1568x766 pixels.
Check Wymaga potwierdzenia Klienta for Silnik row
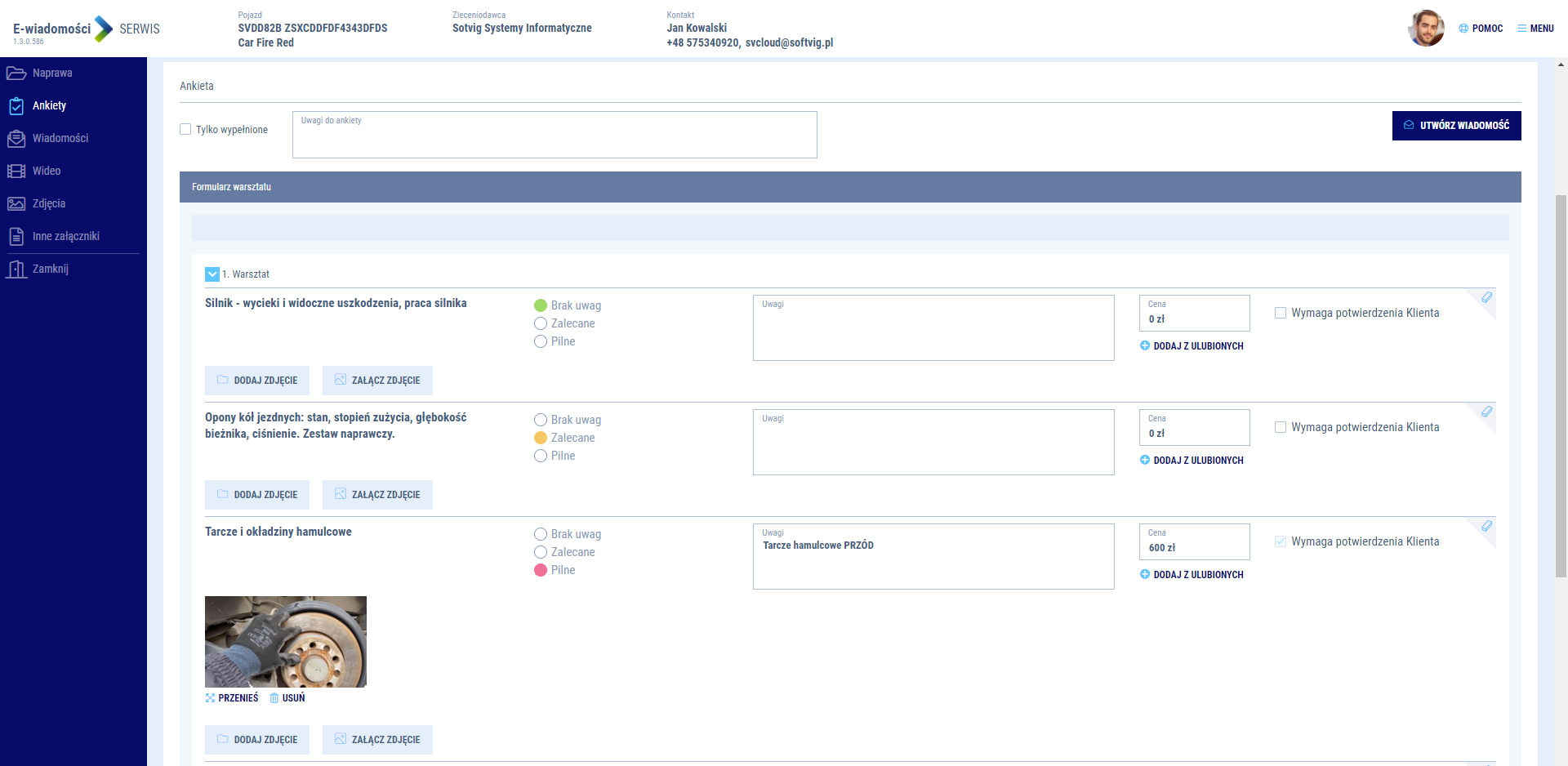[x=1281, y=313]
